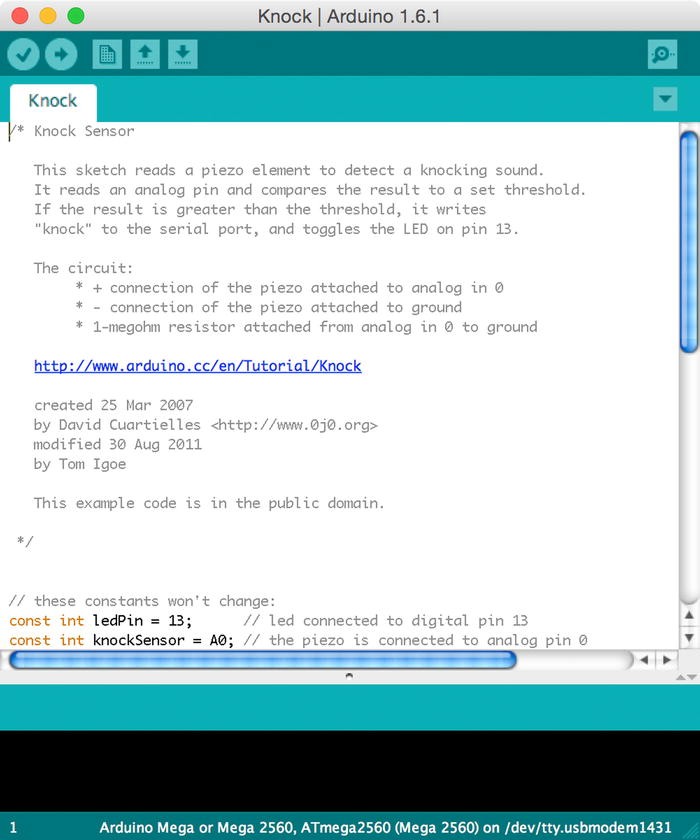This screenshot has height=840, width=700.
Task: Click the black console output area
Action: (350, 771)
